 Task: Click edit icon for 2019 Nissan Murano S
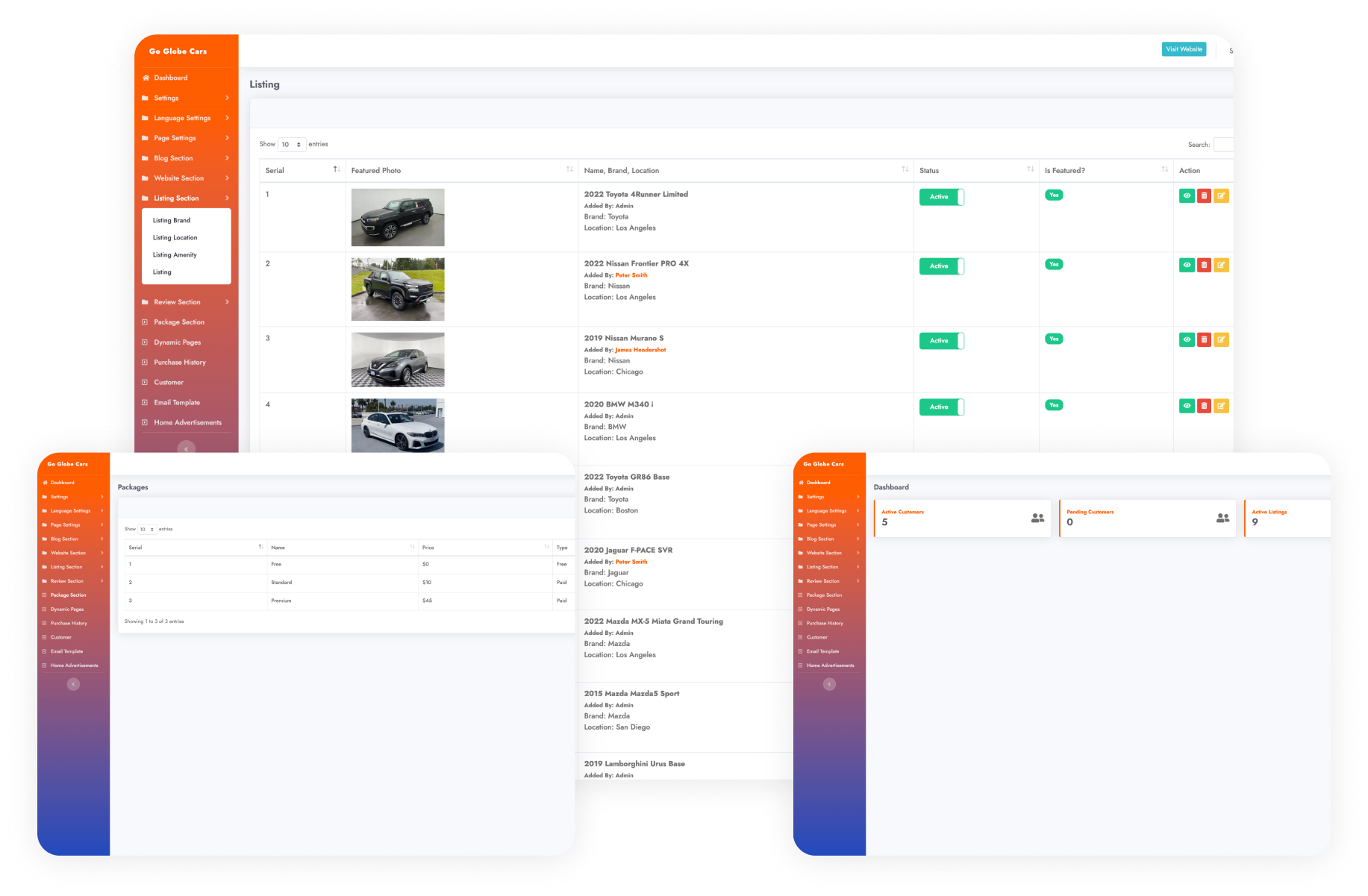click(1221, 339)
